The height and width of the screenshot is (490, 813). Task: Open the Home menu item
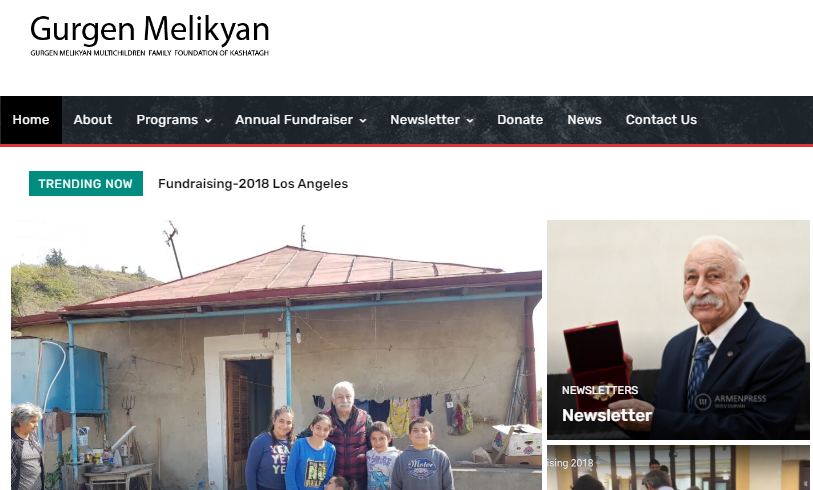(x=31, y=120)
